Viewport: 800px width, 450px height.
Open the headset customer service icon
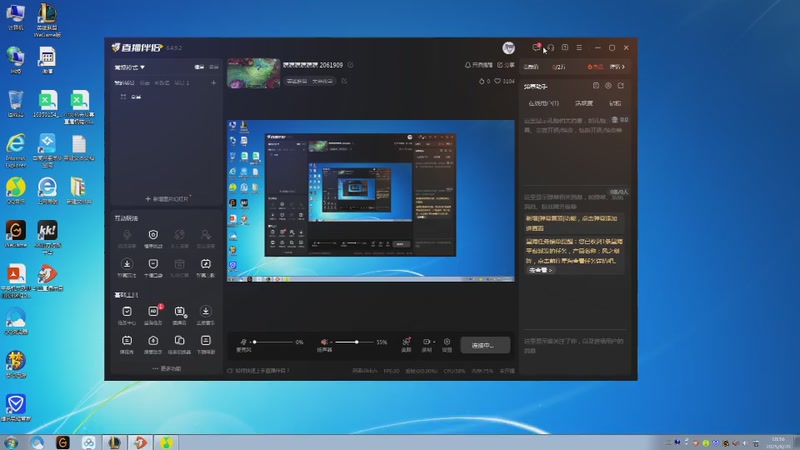point(551,47)
